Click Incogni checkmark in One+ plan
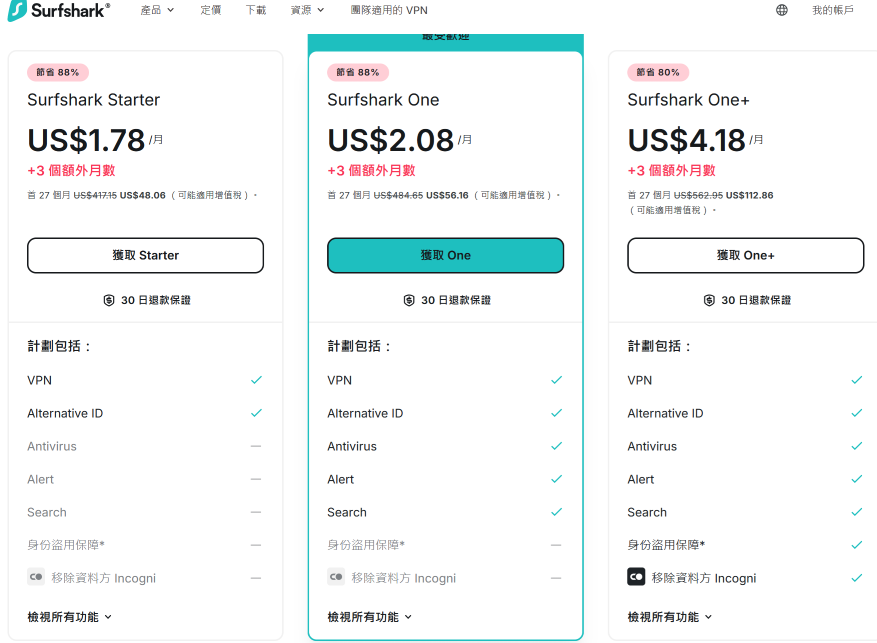This screenshot has height=643, width=877. (856, 578)
